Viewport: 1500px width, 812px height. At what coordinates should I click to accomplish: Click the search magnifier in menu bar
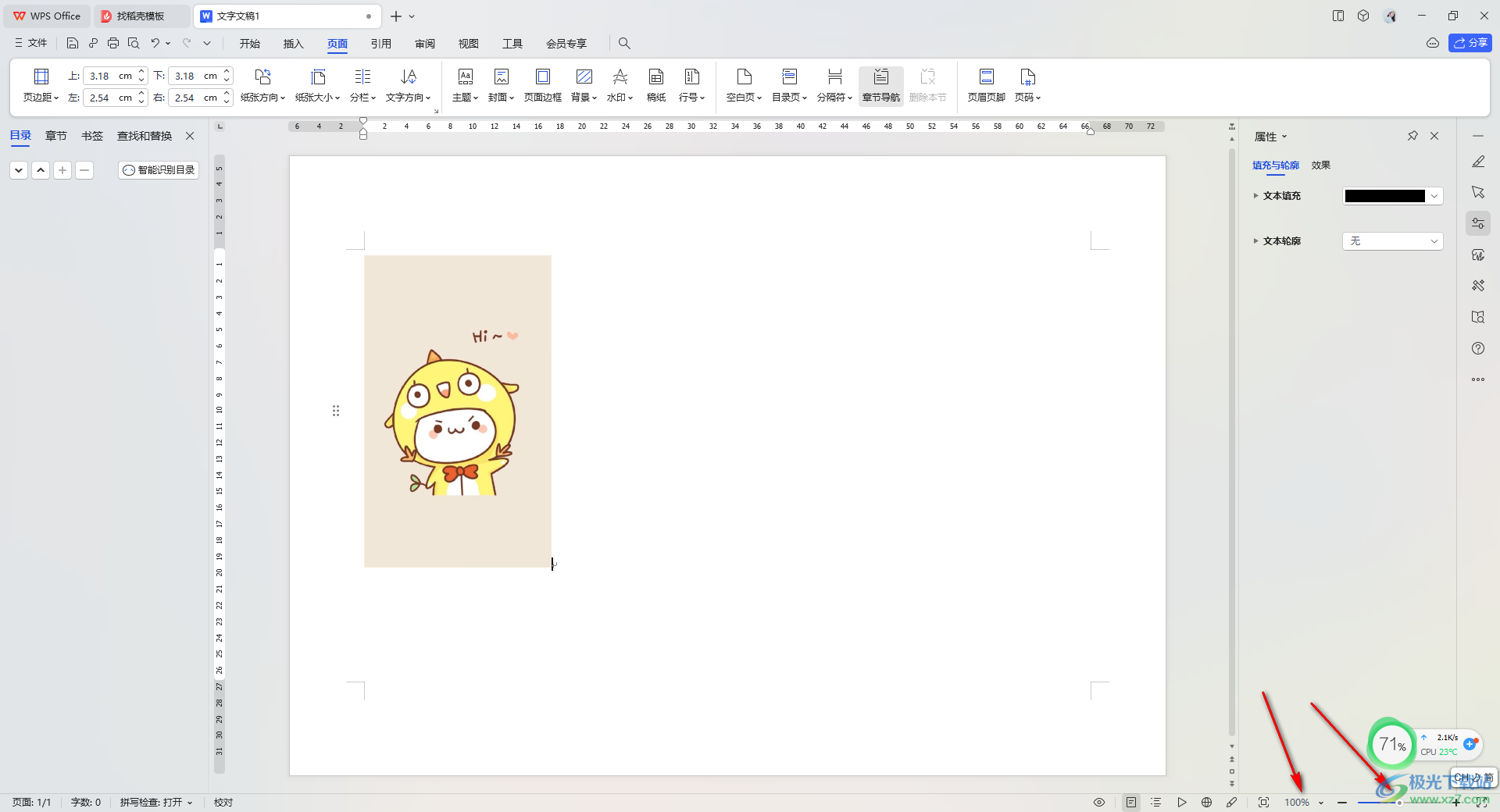(x=624, y=43)
